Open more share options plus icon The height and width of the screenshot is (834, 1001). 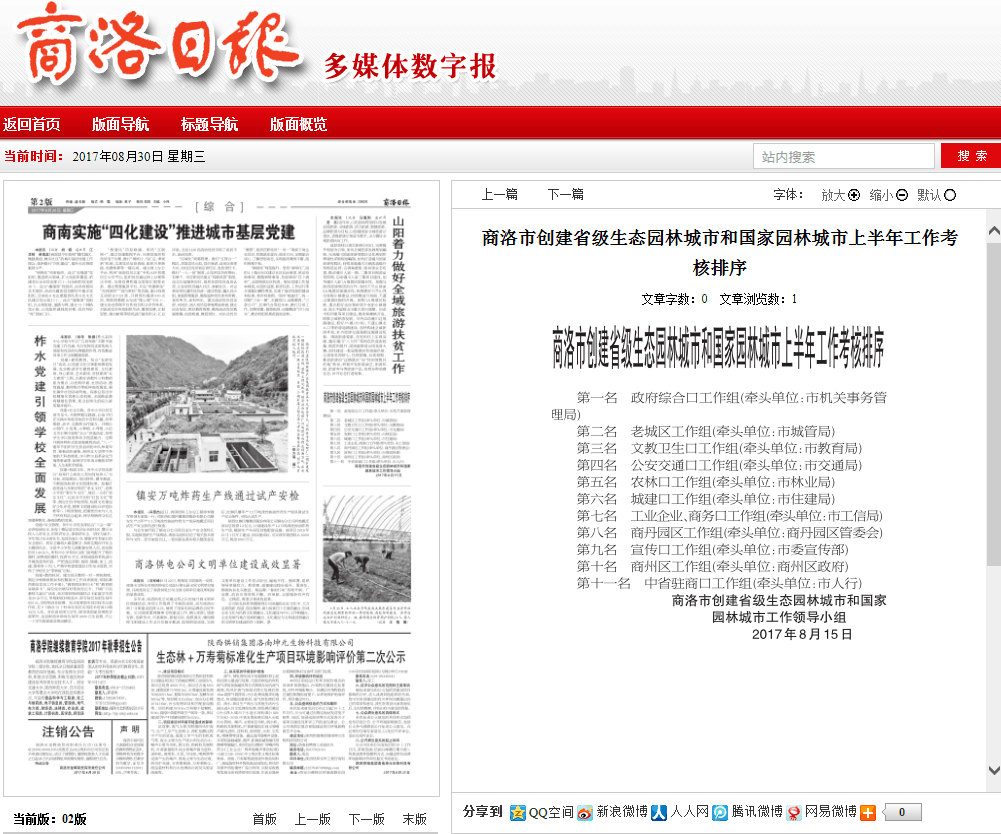point(868,812)
